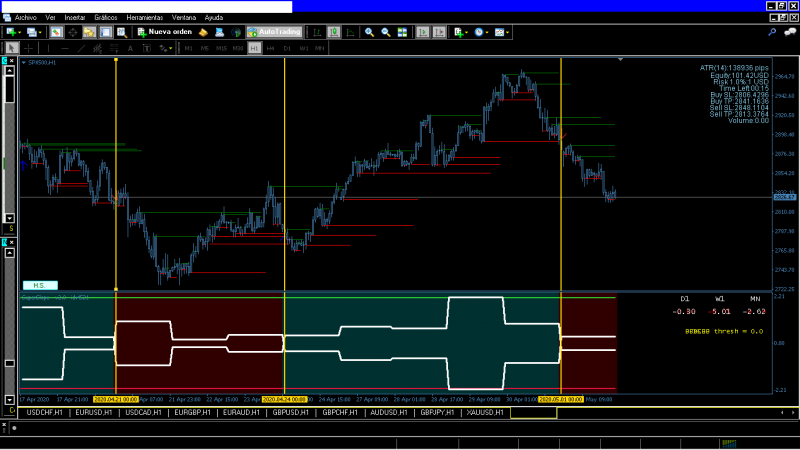Click the upper left panel scrollbar thumb
Image resolution: width=800 pixels, height=450 pixels.
click(x=10, y=90)
